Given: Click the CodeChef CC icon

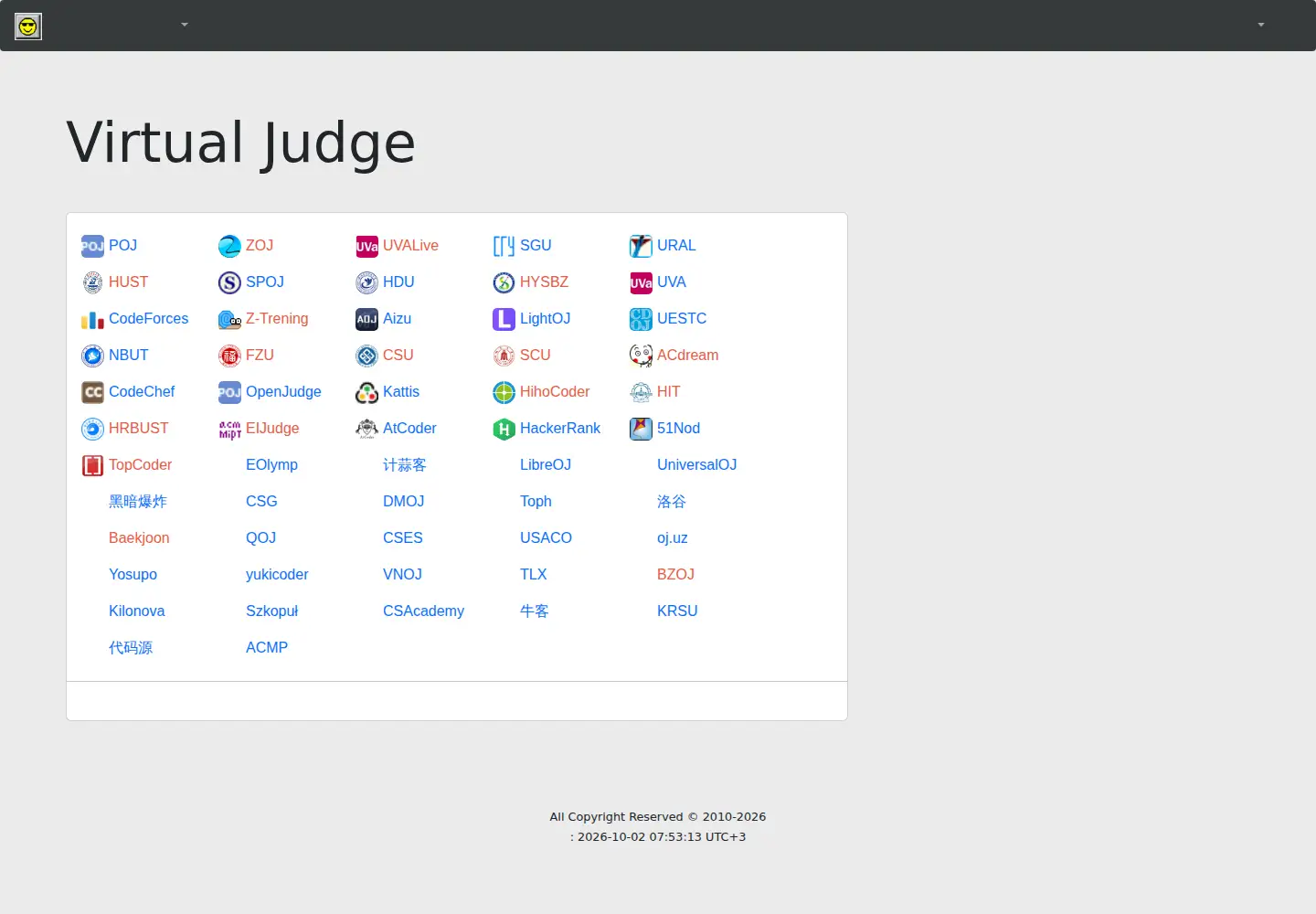Looking at the screenshot, I should tap(92, 392).
